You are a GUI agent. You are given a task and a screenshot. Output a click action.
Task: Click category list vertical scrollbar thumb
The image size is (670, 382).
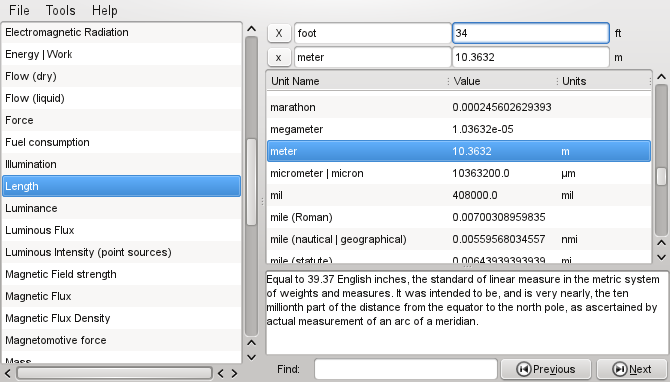click(252, 182)
